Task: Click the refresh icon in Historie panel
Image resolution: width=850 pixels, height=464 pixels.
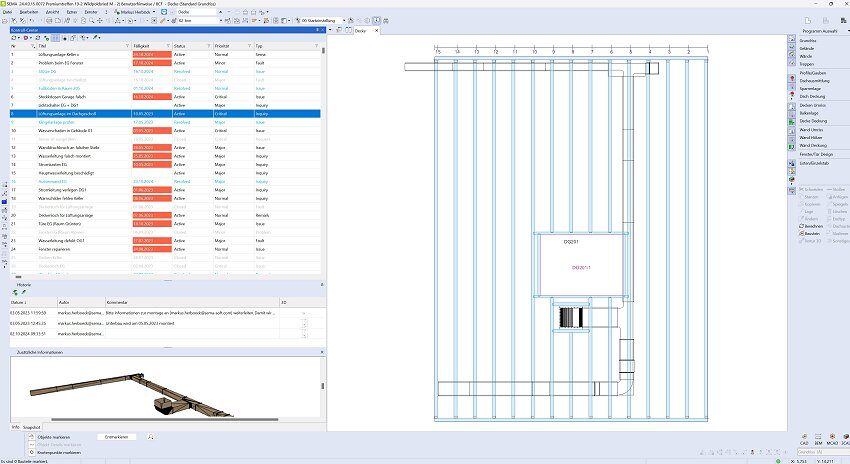Action: 15,292
